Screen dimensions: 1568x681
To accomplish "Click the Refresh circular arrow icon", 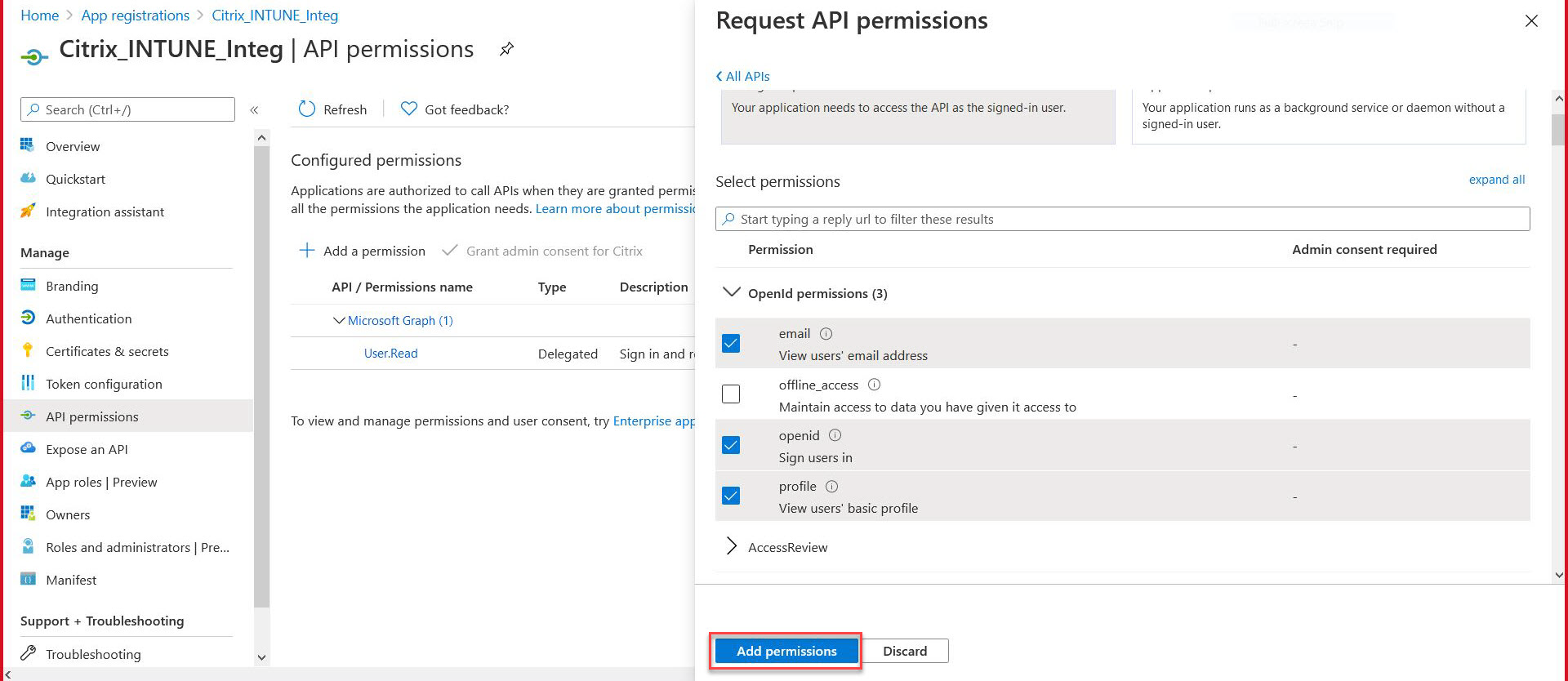I will 307,109.
